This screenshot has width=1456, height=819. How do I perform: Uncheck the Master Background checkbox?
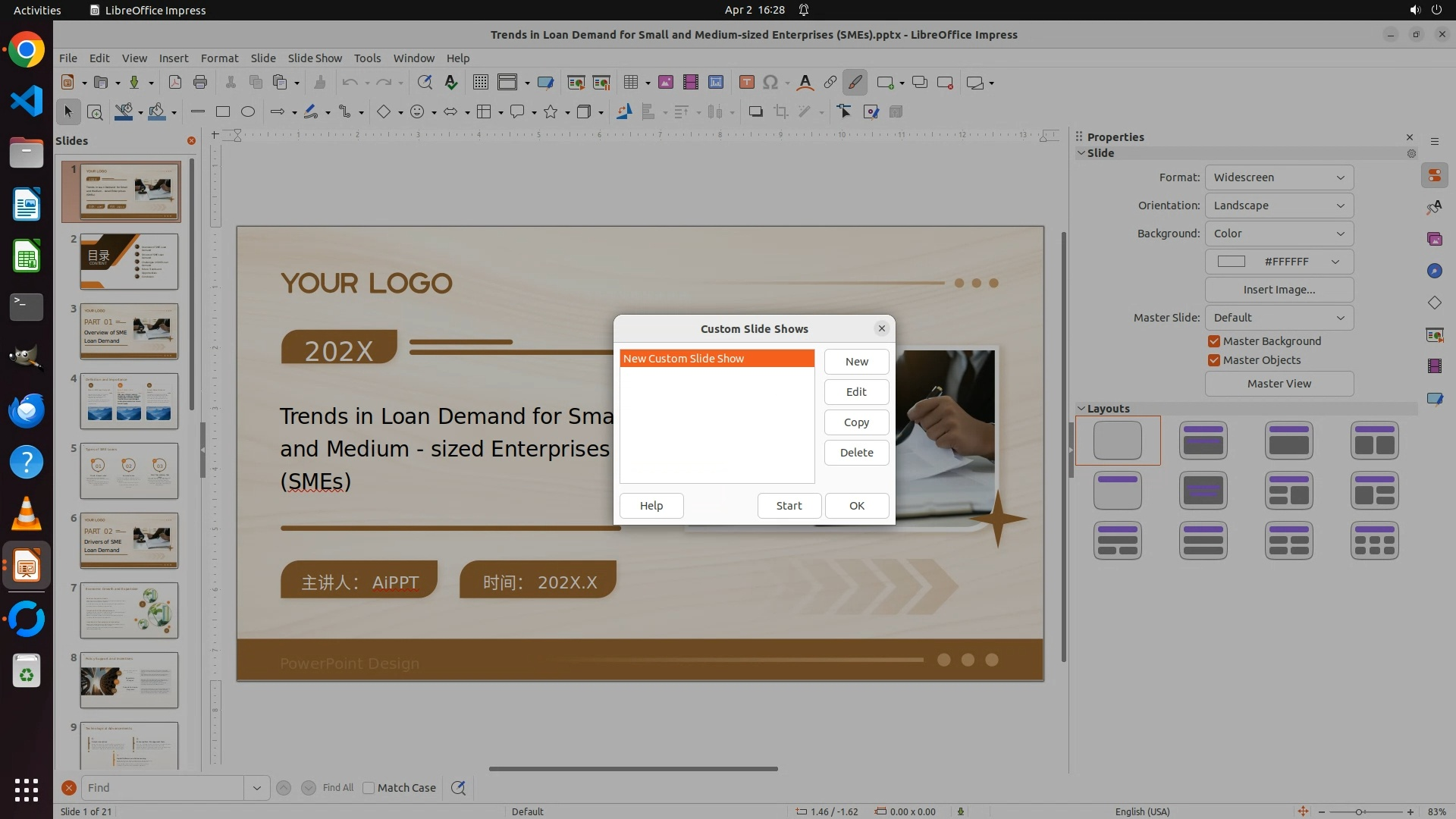[x=1214, y=341]
